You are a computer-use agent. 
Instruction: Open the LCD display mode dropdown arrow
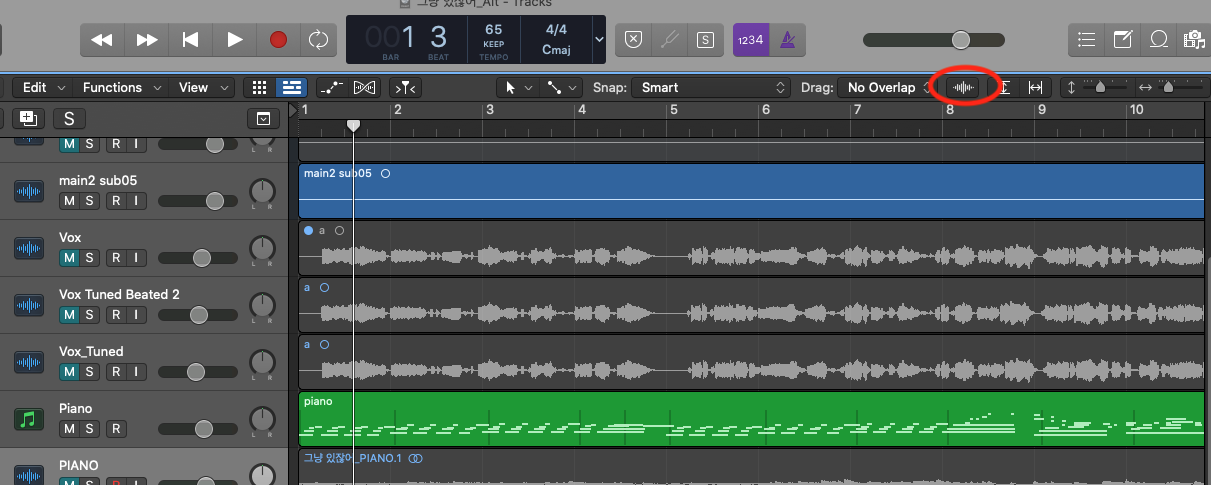click(599, 40)
